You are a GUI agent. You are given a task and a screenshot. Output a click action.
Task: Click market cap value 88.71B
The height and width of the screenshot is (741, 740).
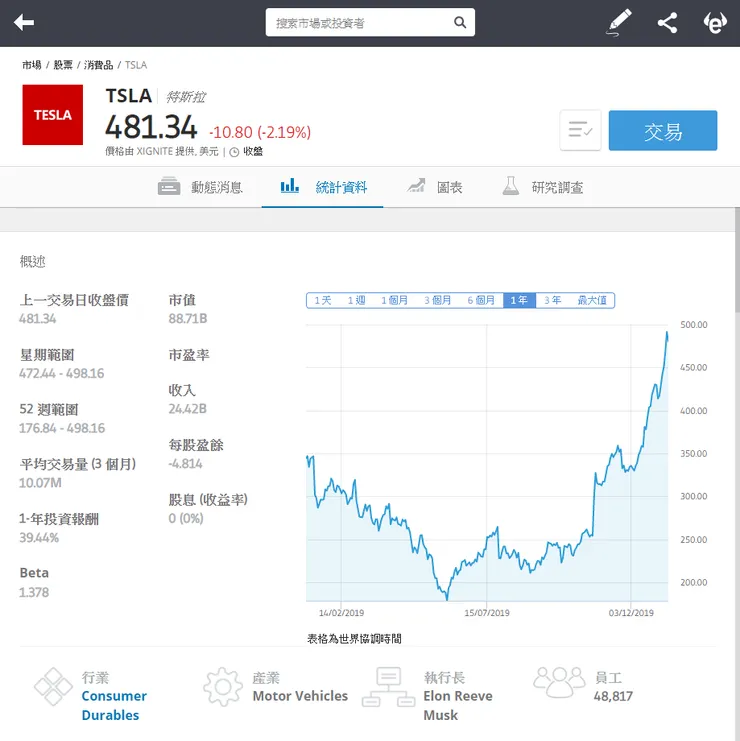188,319
